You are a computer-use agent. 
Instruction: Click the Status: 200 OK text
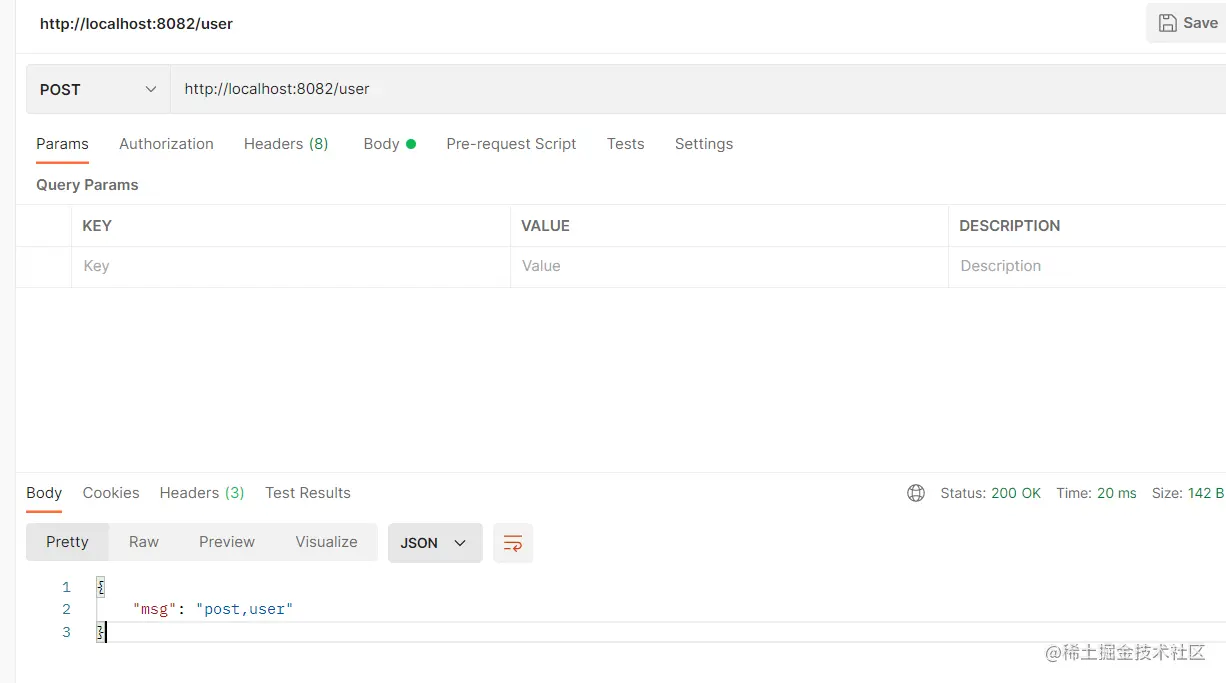click(x=991, y=493)
